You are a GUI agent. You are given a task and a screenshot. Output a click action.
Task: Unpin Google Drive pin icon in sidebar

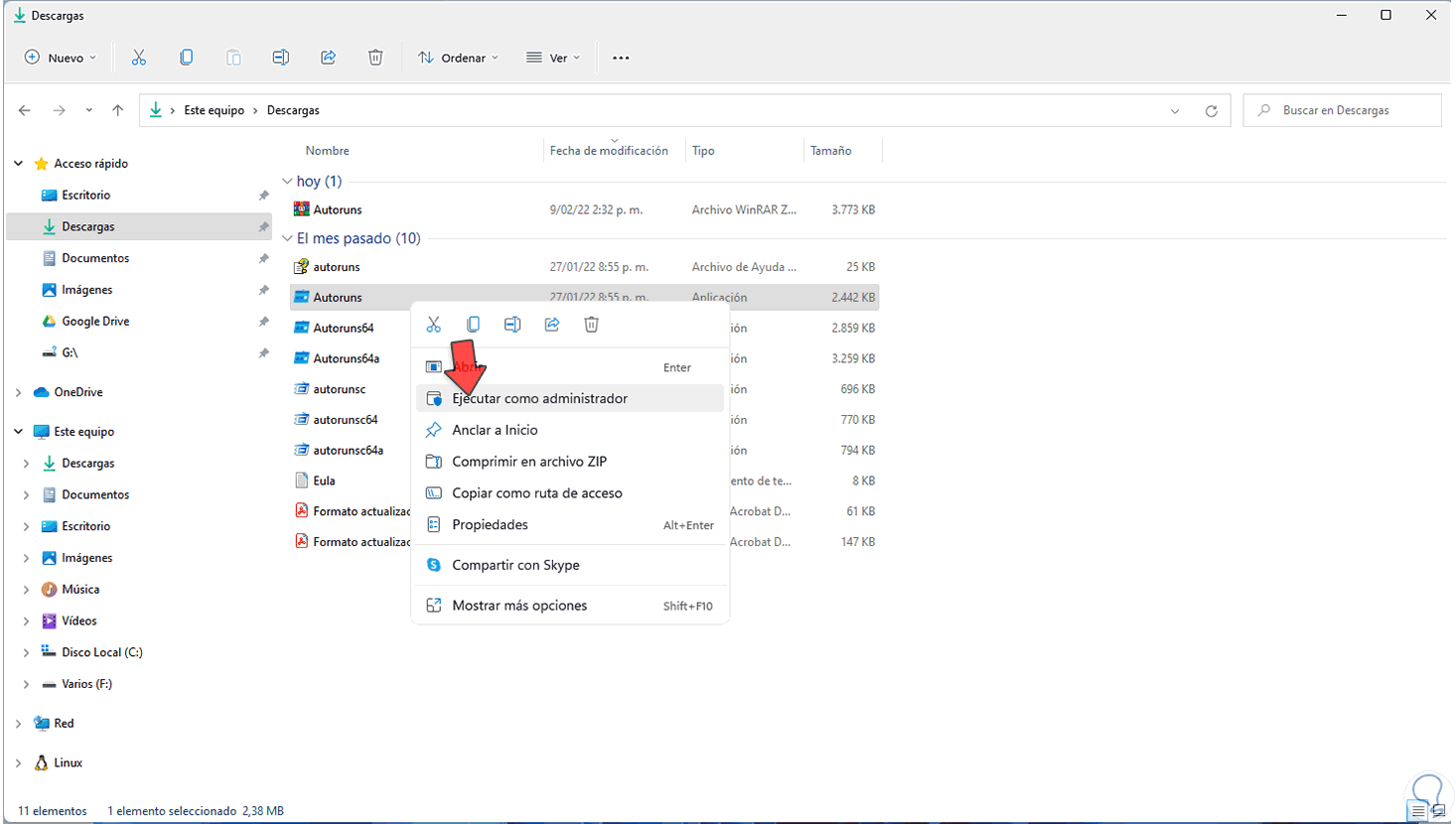[263, 322]
